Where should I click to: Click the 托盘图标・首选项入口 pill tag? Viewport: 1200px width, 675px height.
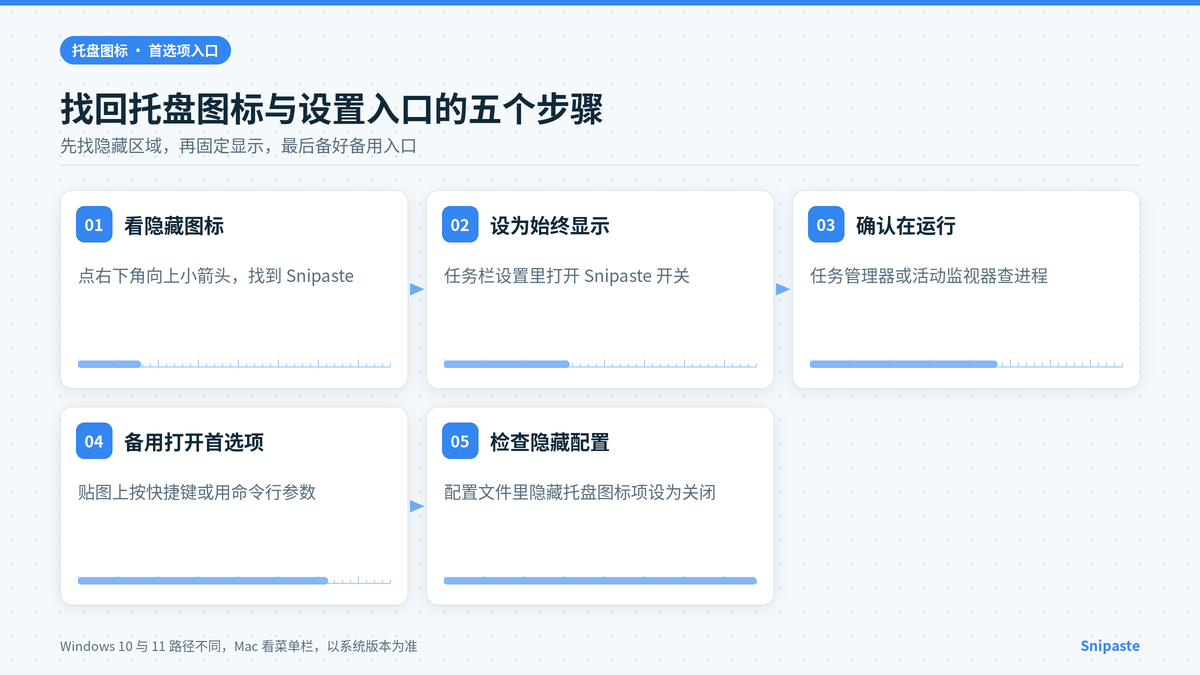click(145, 50)
